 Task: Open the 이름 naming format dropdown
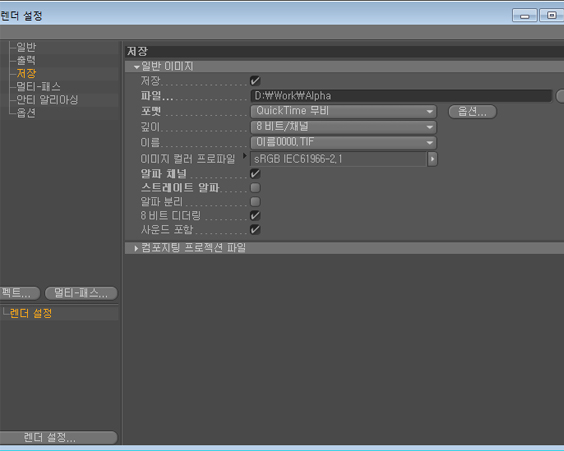click(344, 142)
